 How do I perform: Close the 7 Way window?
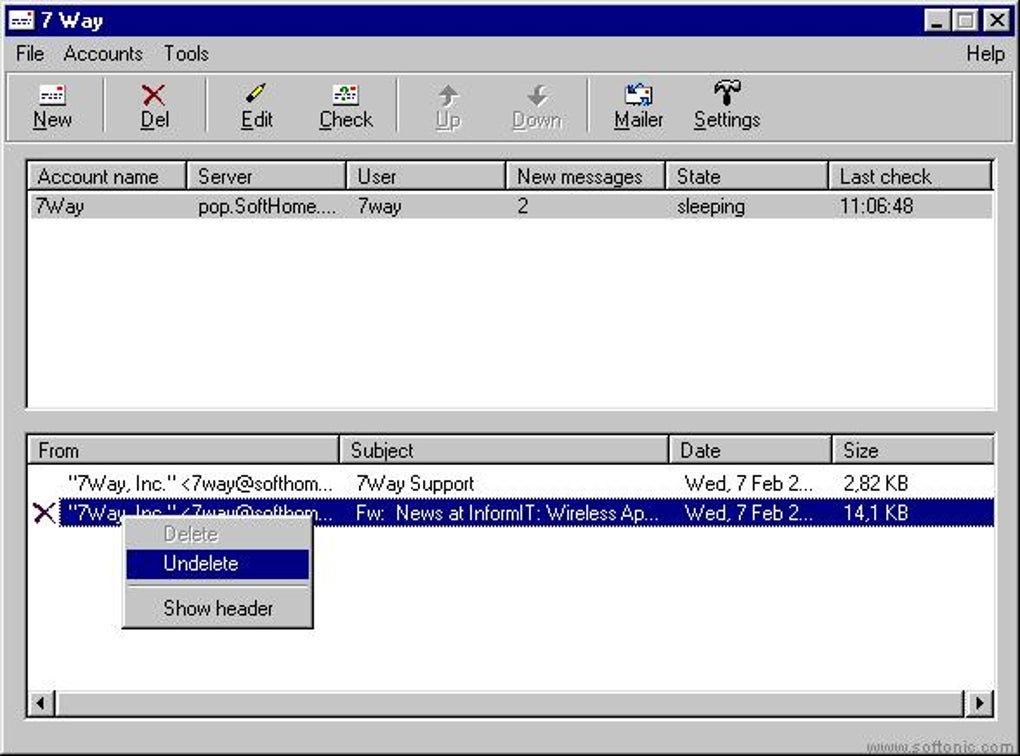coord(996,20)
